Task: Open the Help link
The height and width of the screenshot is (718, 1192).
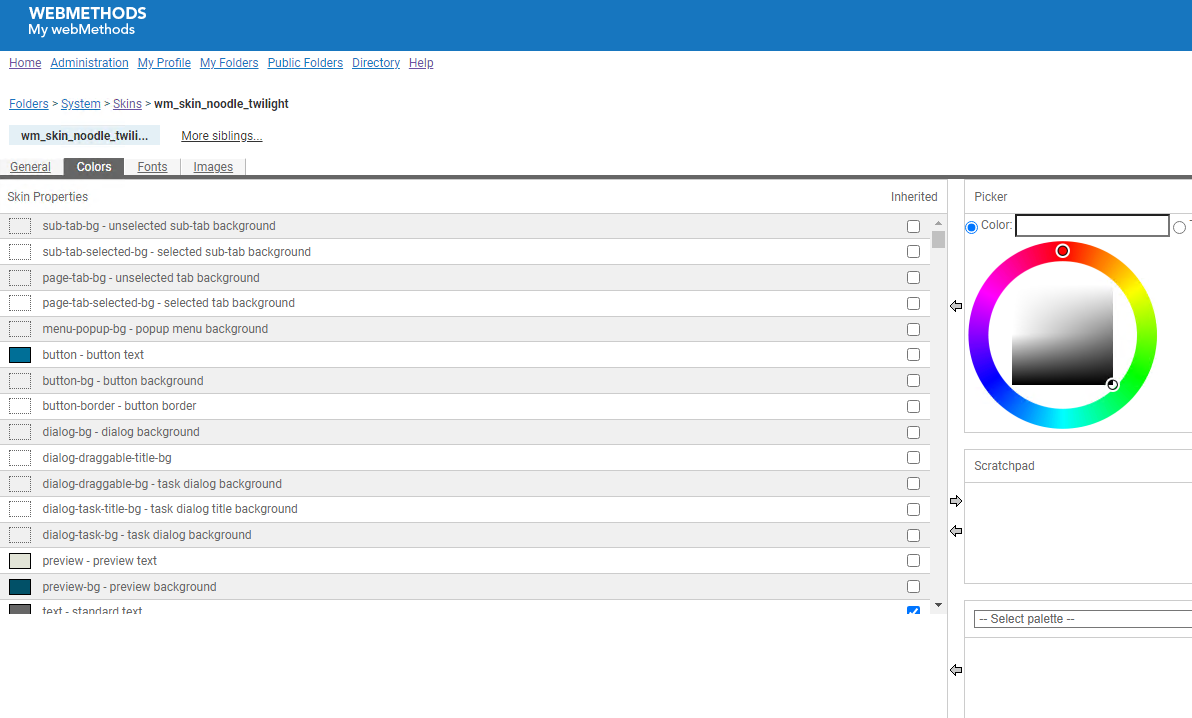Action: coord(421,63)
